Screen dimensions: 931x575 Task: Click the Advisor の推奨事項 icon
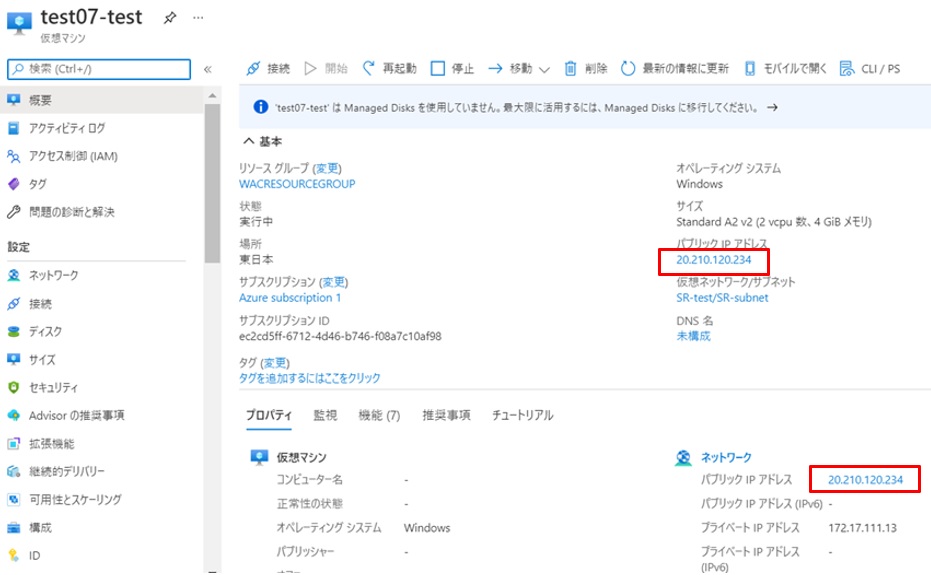coord(14,415)
